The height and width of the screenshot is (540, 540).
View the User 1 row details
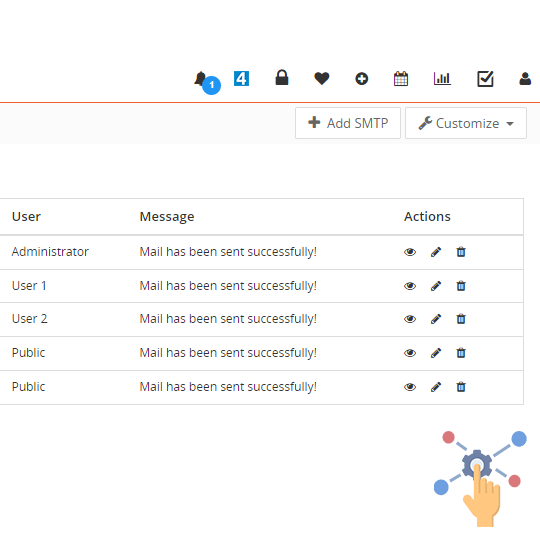click(410, 286)
